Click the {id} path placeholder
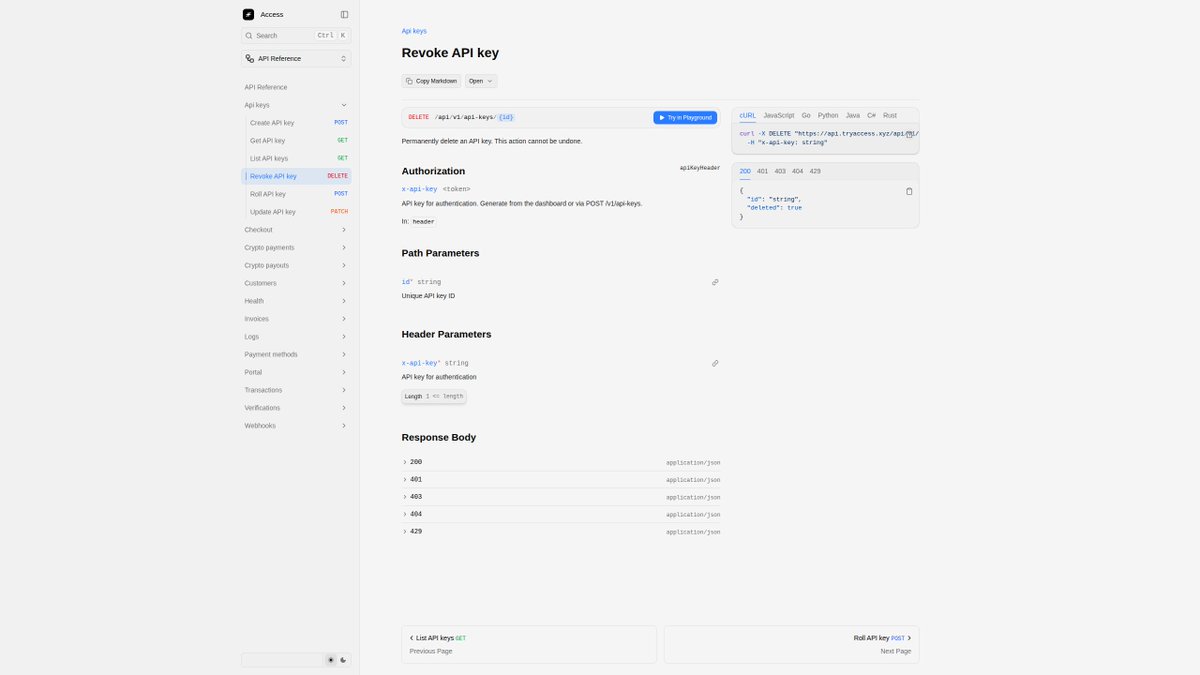Image resolution: width=1200 pixels, height=675 pixels. [x=506, y=117]
